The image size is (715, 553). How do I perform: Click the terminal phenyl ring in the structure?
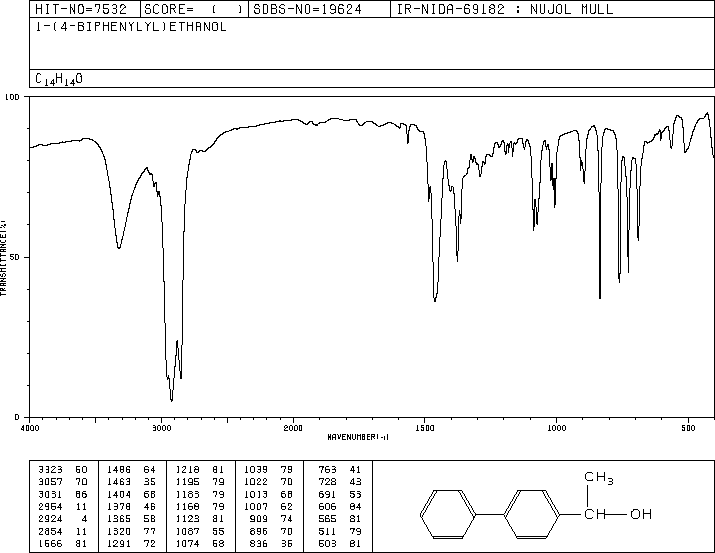pyautogui.click(x=448, y=514)
